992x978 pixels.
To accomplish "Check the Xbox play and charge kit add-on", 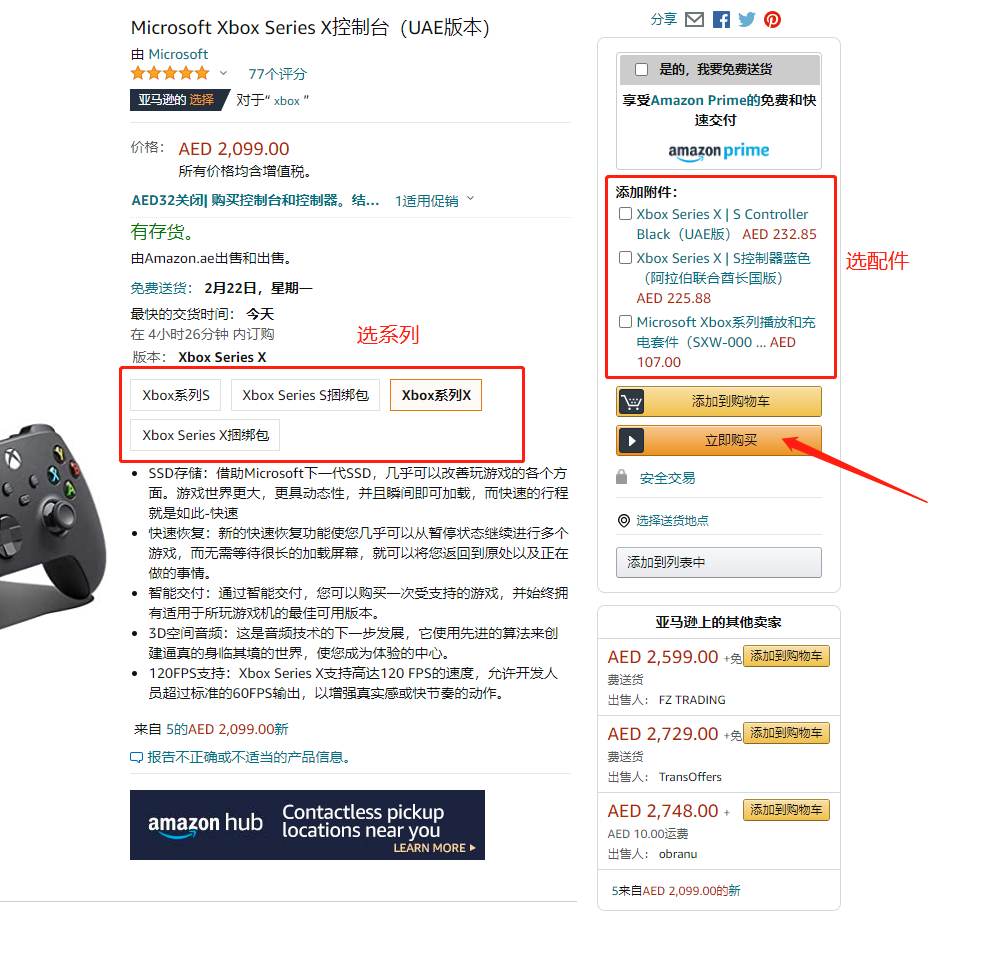I will coord(625,322).
